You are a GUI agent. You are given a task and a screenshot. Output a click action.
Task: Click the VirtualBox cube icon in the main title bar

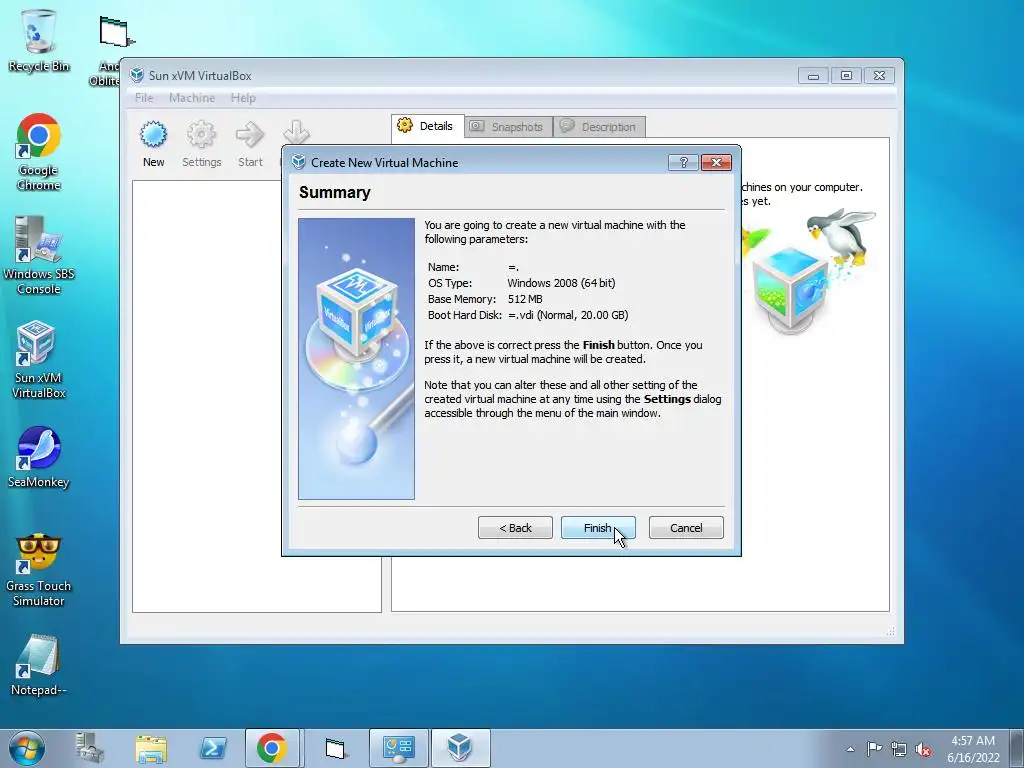136,75
